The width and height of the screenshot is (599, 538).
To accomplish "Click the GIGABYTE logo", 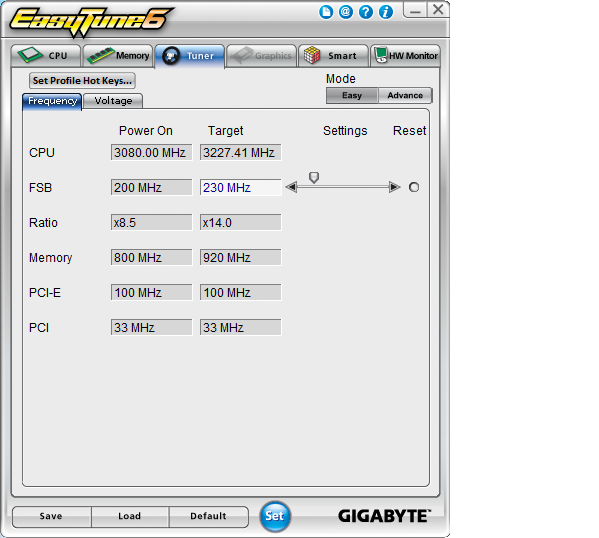I will 385,516.
